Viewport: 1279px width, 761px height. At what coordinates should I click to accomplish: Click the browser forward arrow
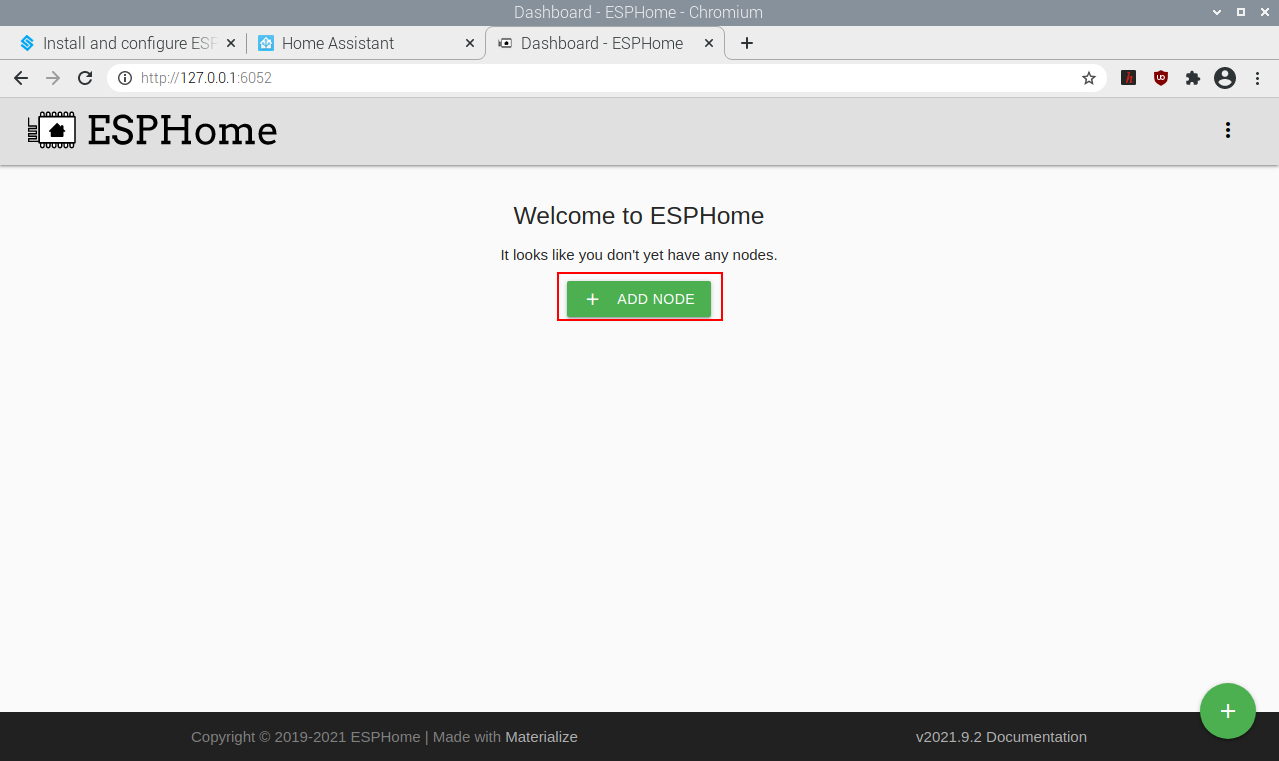click(x=53, y=78)
